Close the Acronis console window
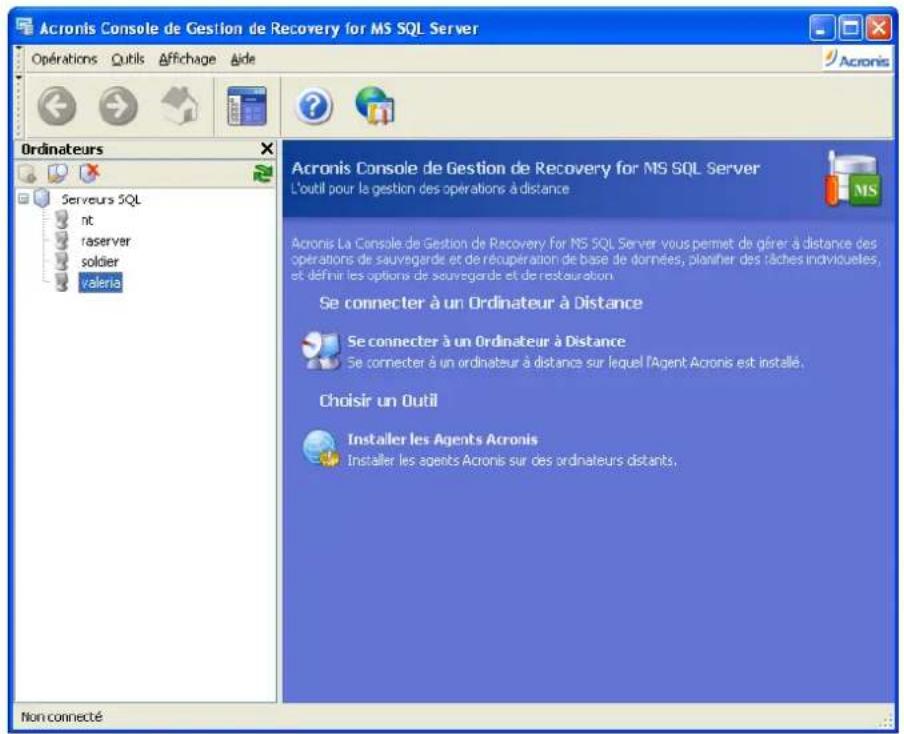904x734 pixels. (x=879, y=28)
